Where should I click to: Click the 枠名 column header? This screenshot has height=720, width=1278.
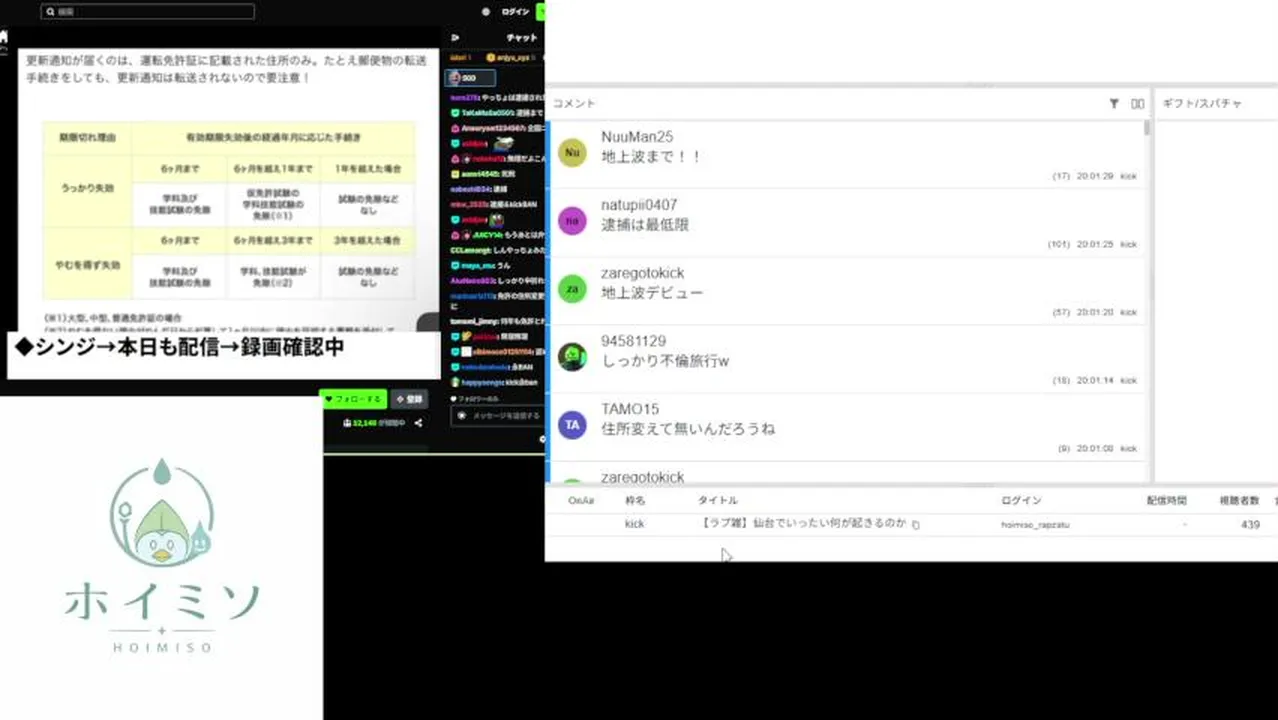tap(635, 500)
